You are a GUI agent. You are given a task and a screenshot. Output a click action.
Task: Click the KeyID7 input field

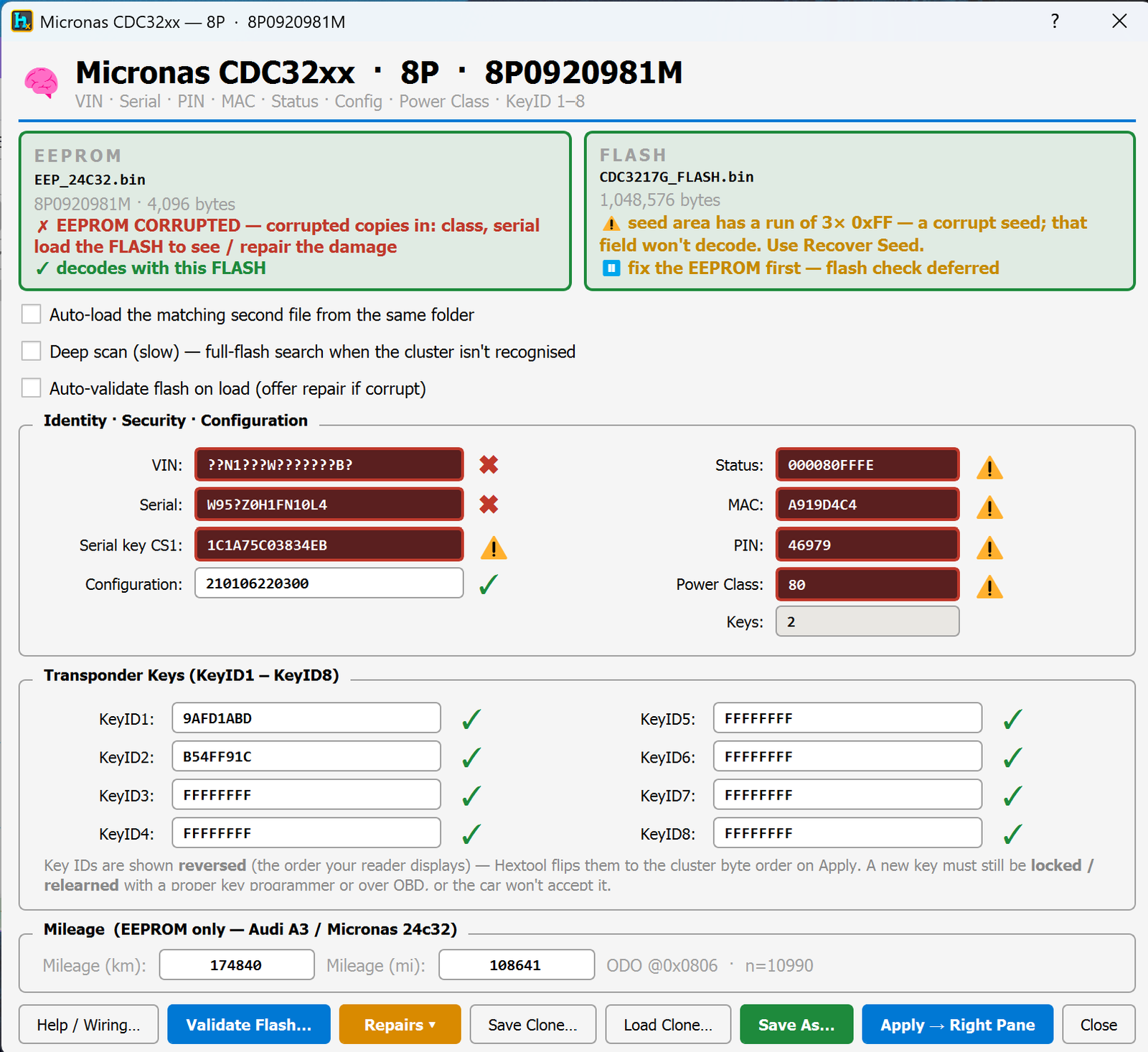click(x=847, y=794)
